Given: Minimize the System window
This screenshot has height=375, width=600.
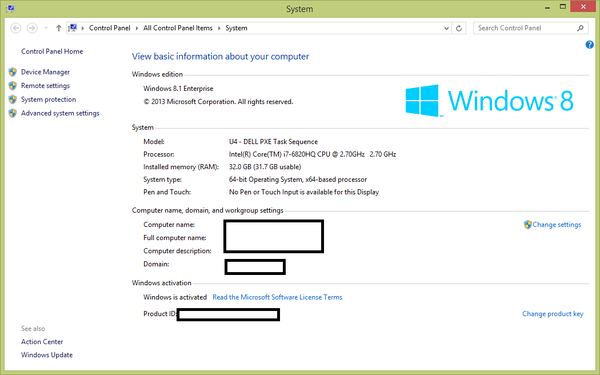Looking at the screenshot, I should coord(548,7).
